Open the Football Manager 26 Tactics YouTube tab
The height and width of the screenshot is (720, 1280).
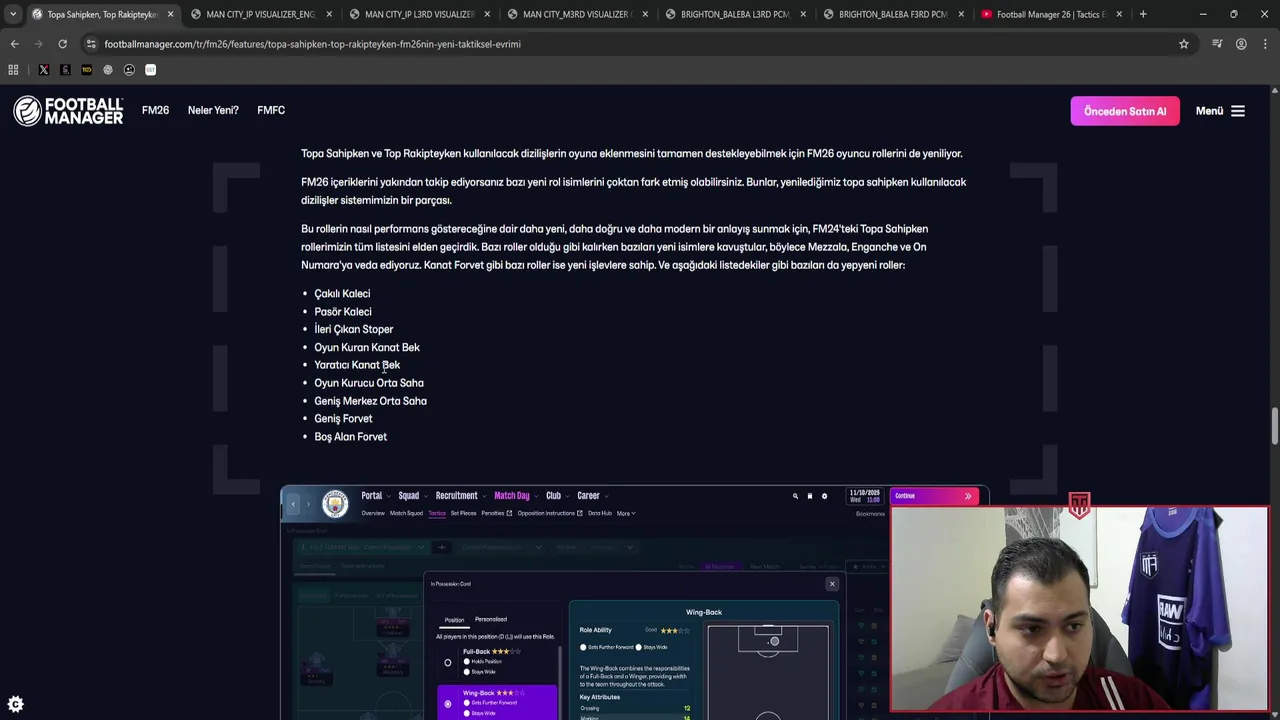point(1050,14)
